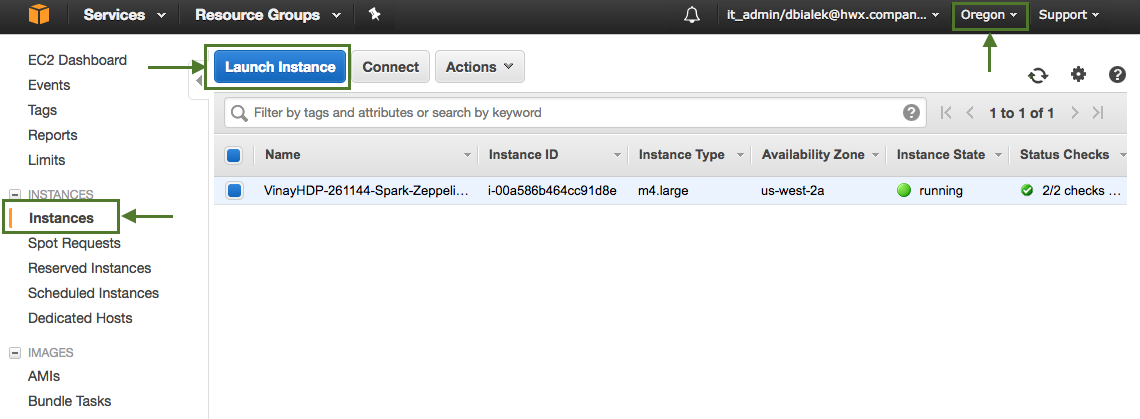Viewport: 1140px width, 419px height.
Task: Click the Connect button
Action: pos(390,67)
